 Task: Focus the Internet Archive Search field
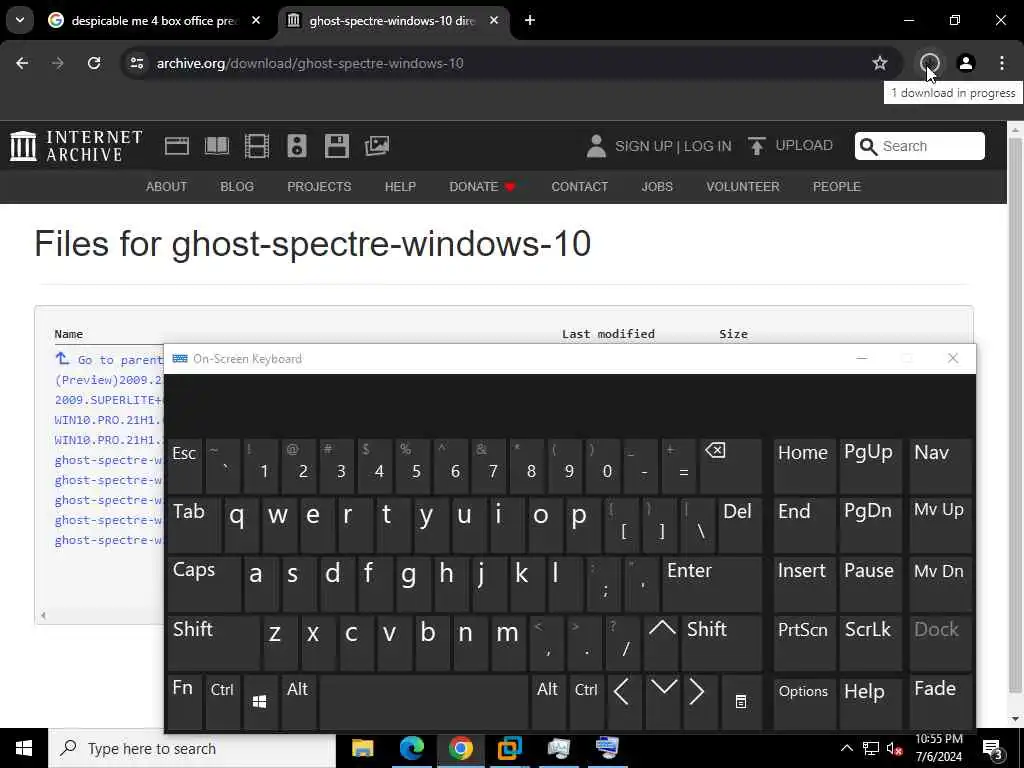pos(920,146)
